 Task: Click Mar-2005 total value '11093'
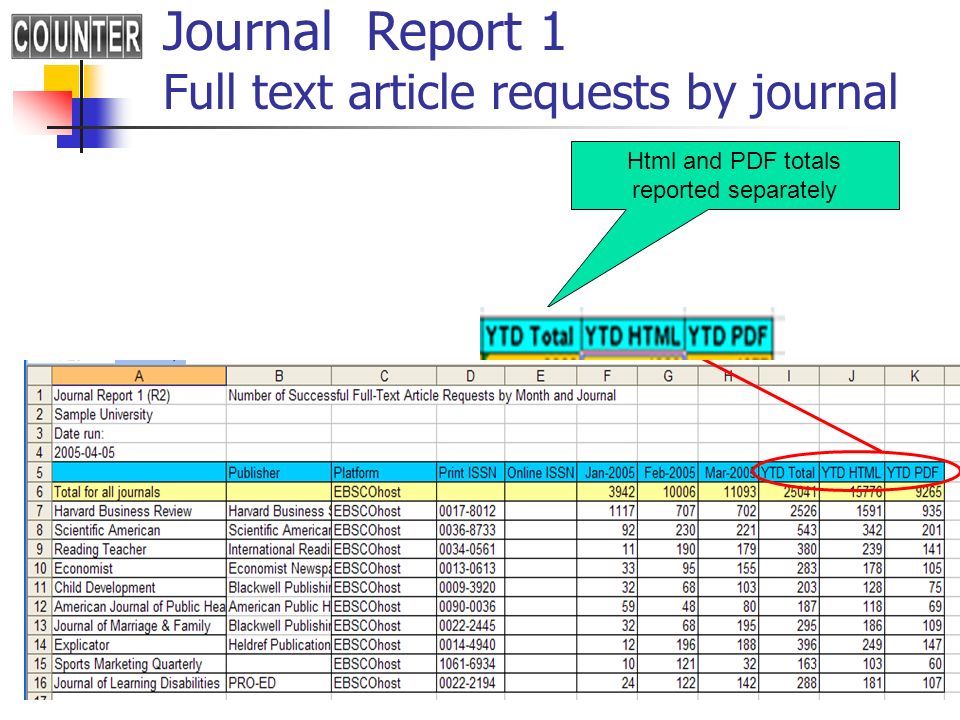(x=729, y=491)
